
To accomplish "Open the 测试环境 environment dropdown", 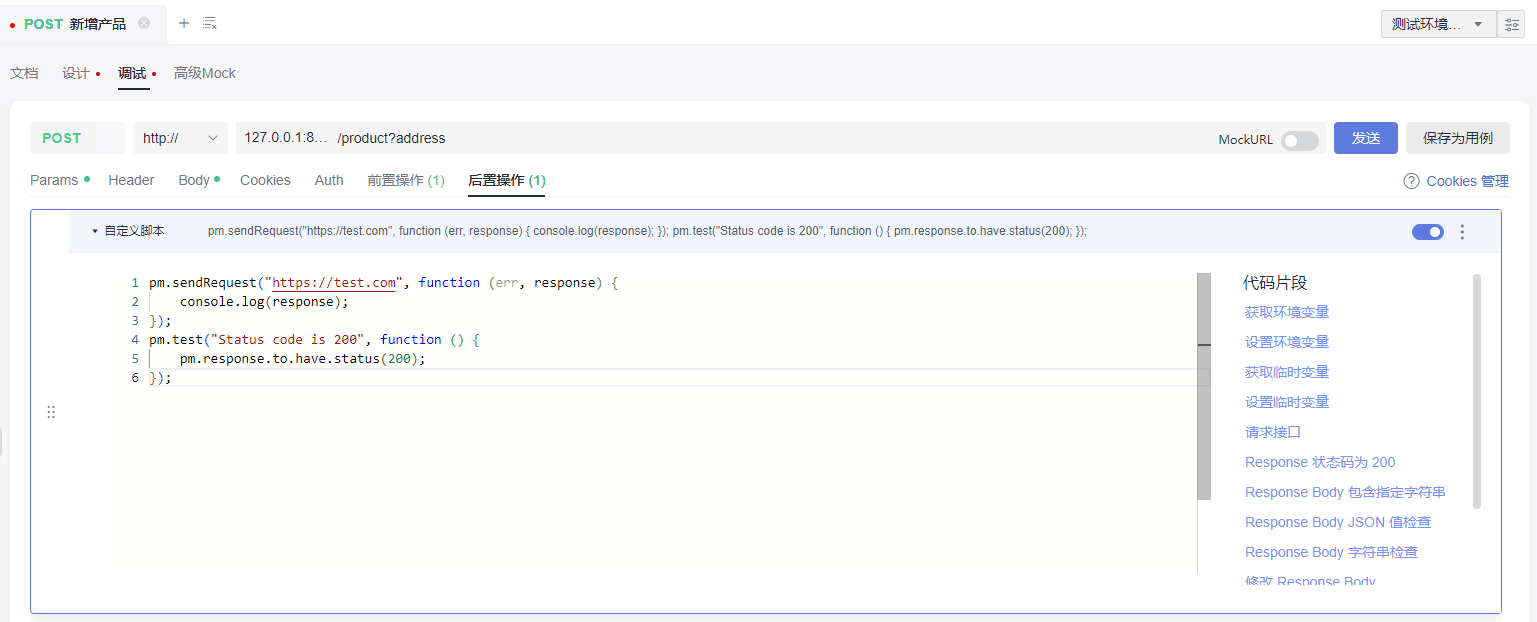I will 1438,24.
